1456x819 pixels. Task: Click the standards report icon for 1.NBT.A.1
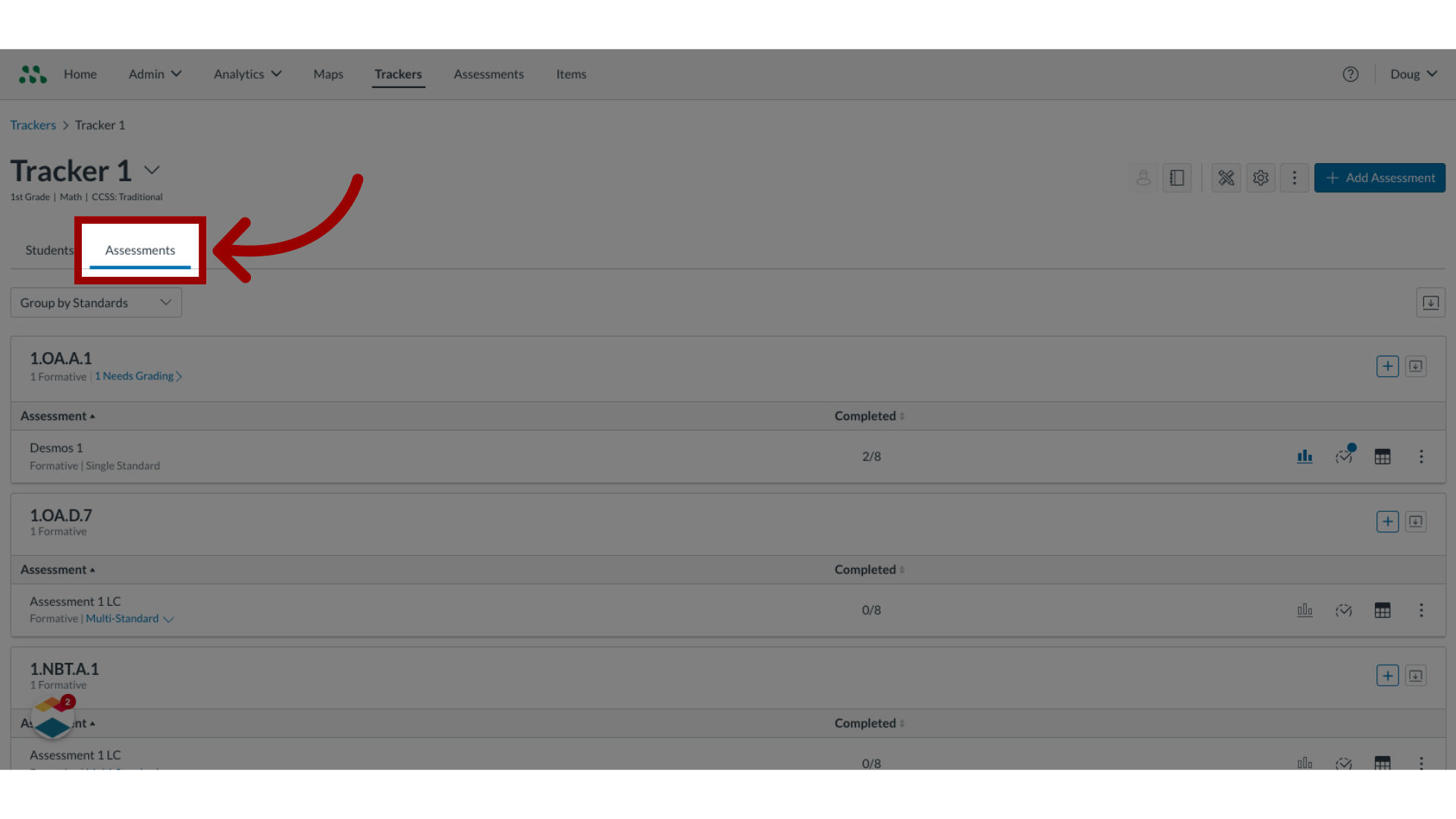click(1416, 675)
